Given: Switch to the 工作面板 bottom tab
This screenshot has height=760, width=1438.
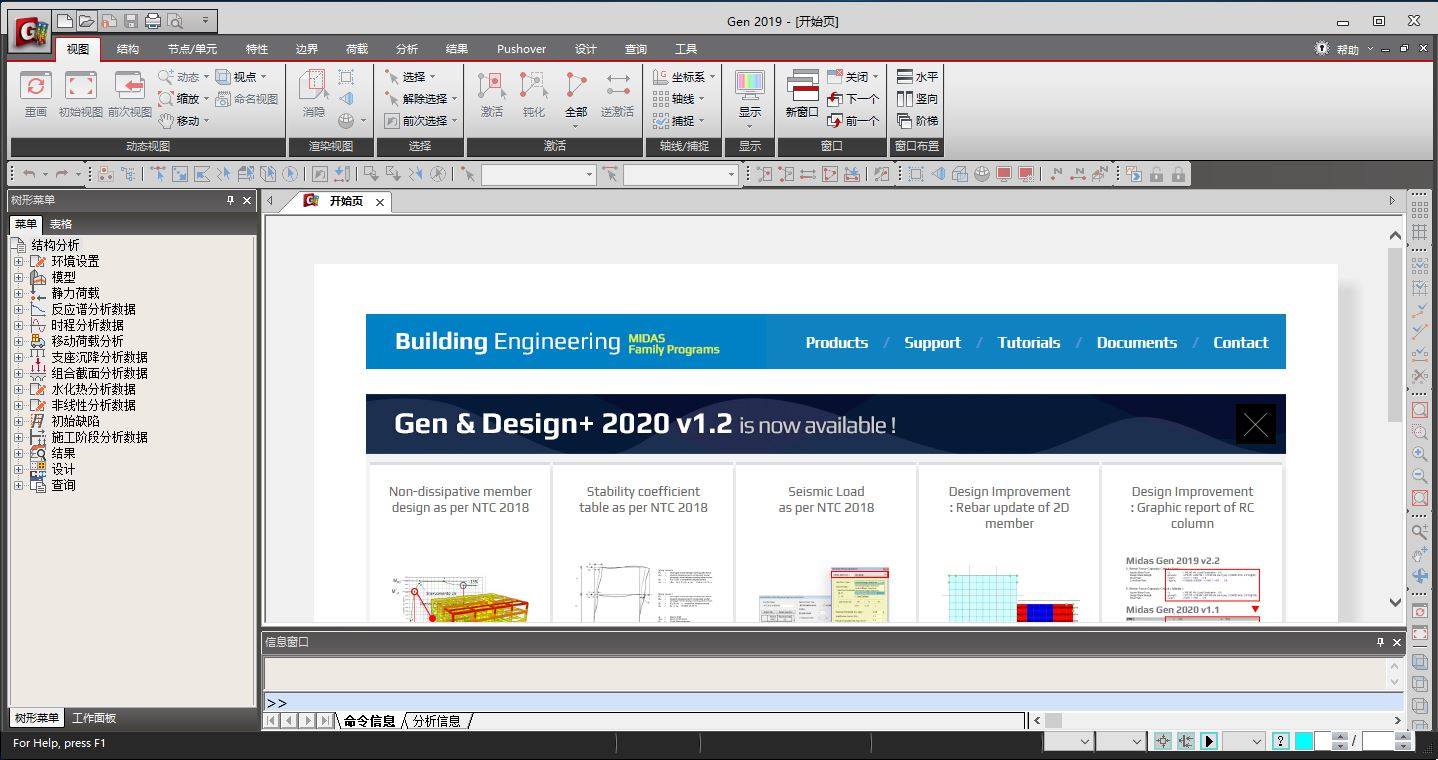Looking at the screenshot, I should (x=94, y=718).
